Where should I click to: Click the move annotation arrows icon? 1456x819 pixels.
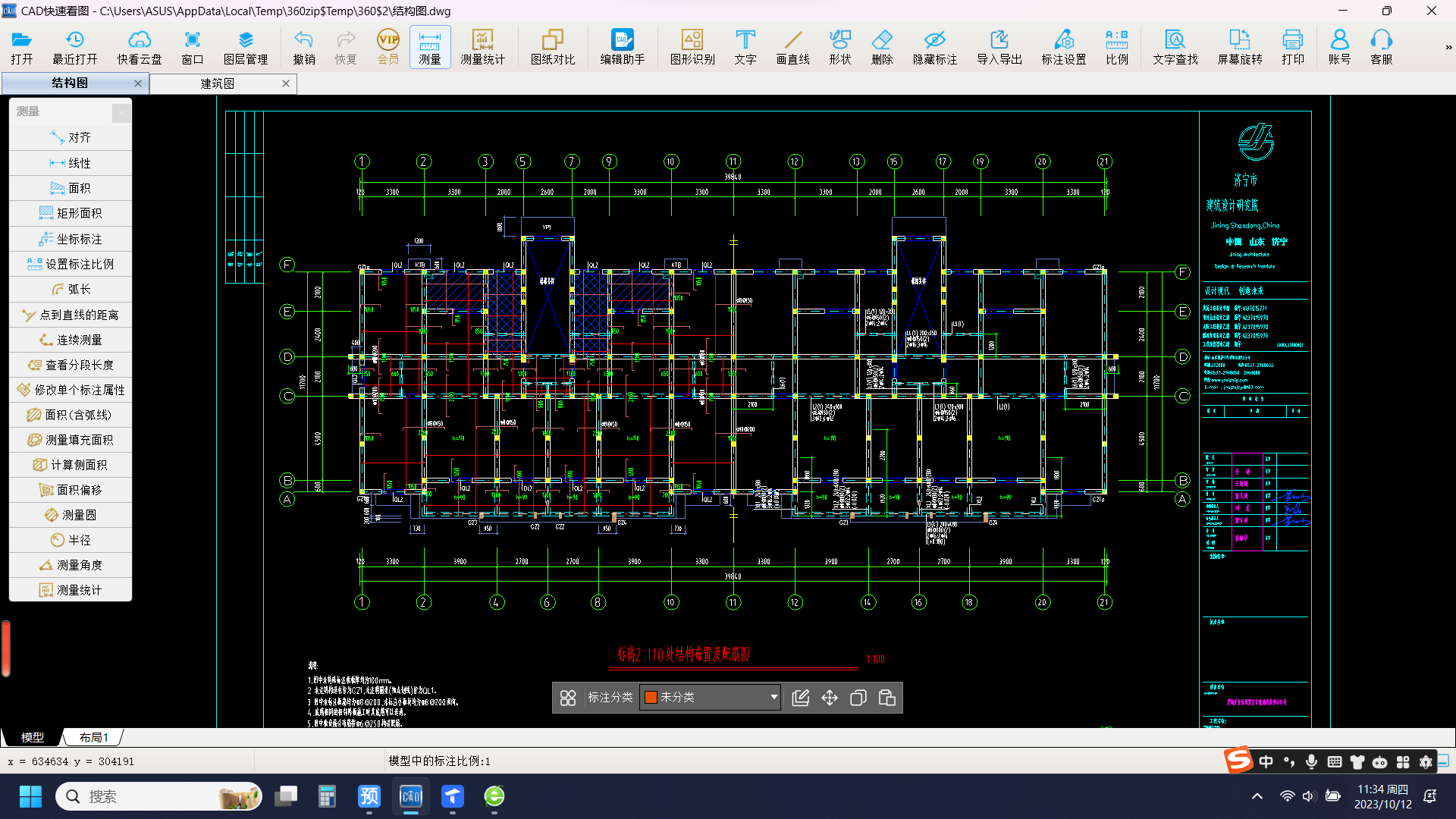pyautogui.click(x=830, y=698)
